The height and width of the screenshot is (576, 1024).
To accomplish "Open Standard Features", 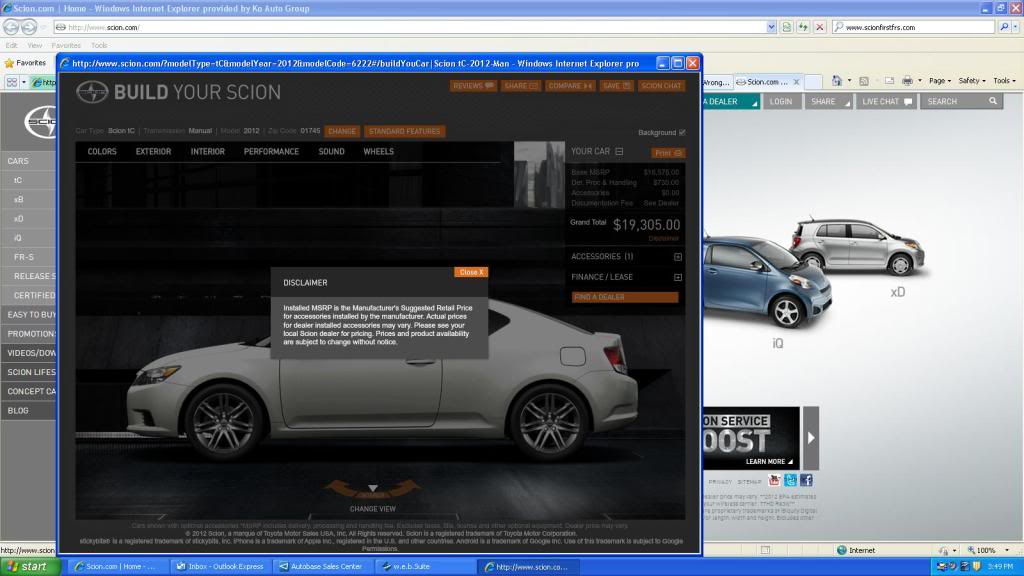I will [x=404, y=131].
